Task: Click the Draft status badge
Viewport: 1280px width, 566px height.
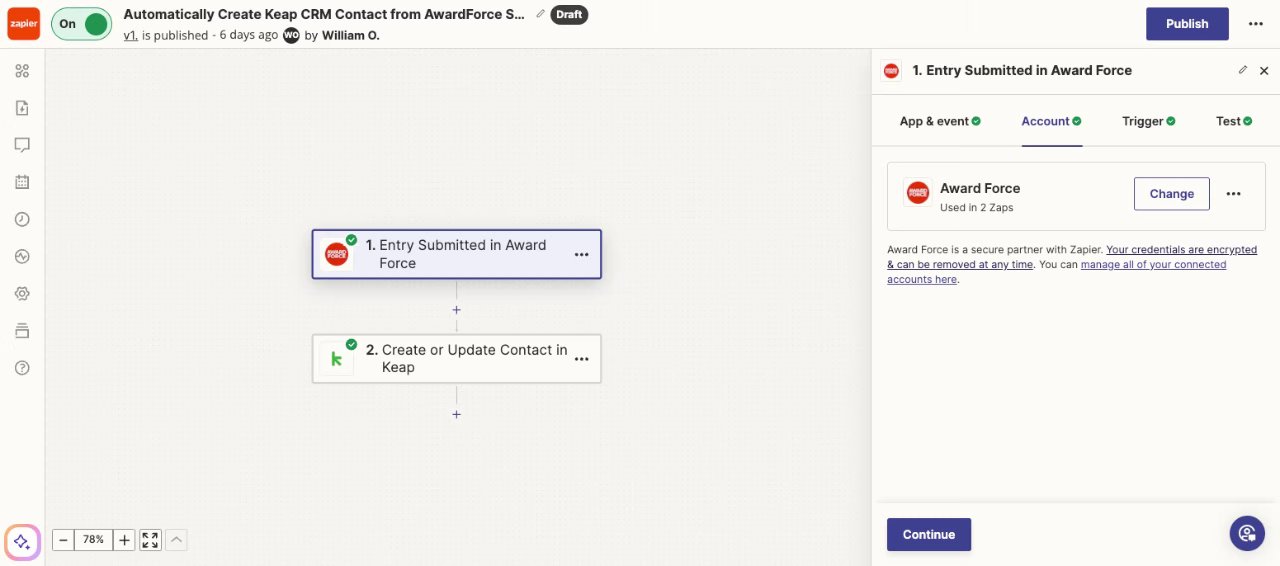Action: pyautogui.click(x=569, y=15)
